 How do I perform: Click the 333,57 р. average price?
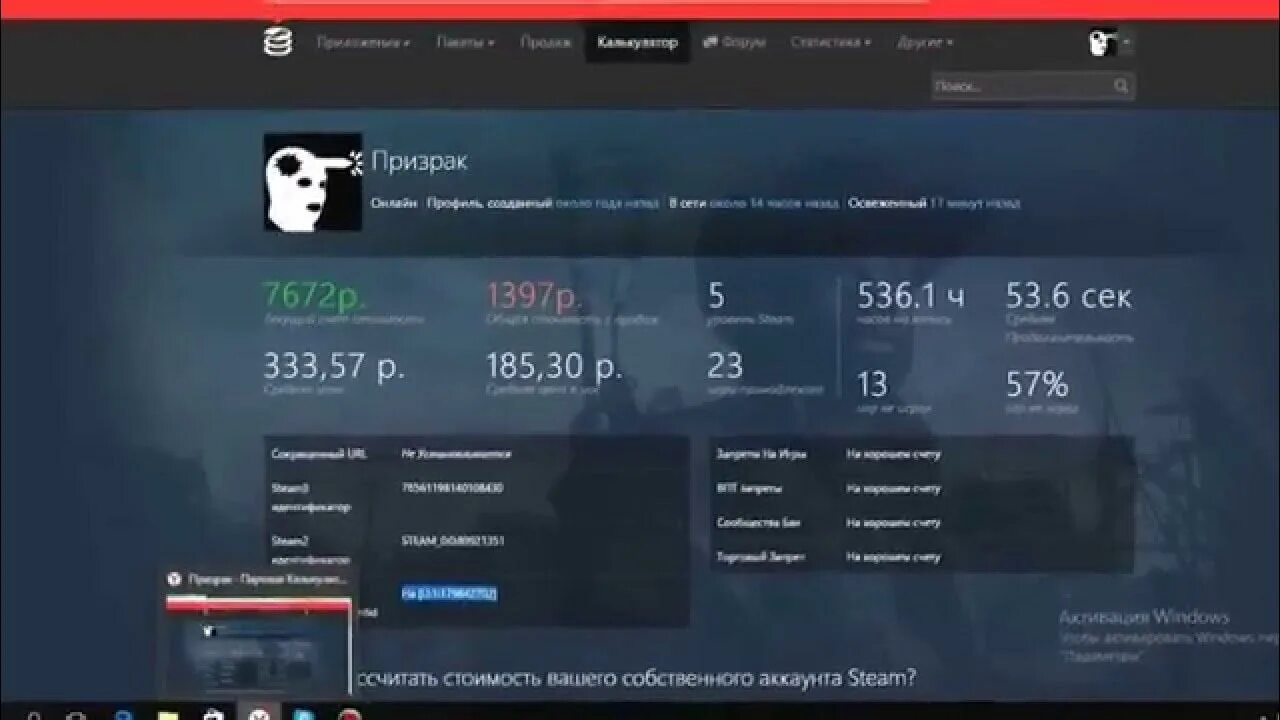[334, 365]
